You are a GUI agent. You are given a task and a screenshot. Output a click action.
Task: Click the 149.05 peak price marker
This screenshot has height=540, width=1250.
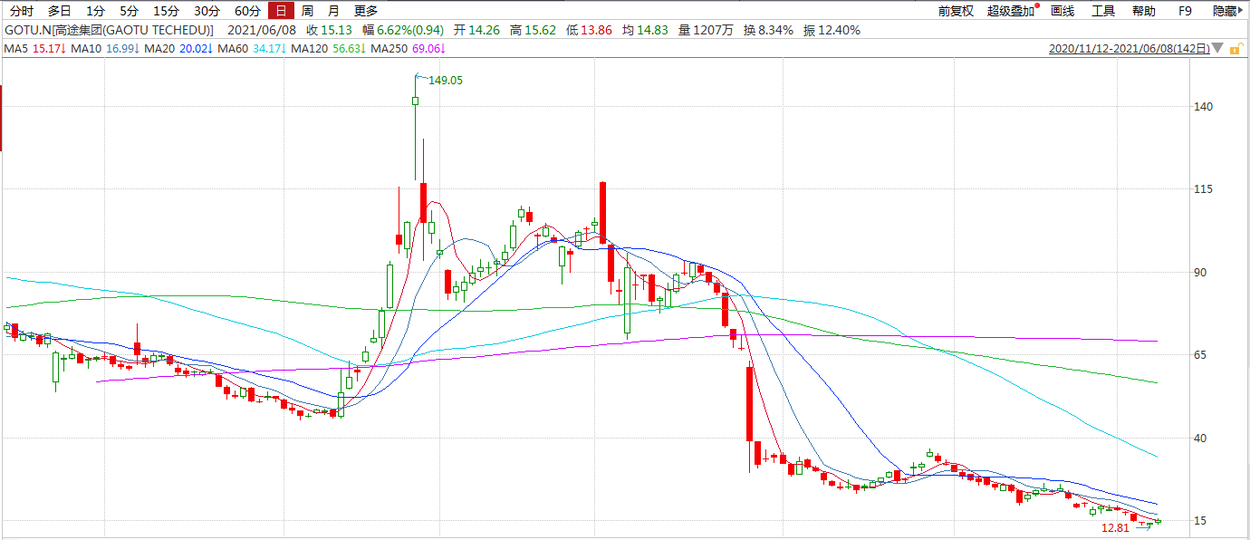[445, 80]
